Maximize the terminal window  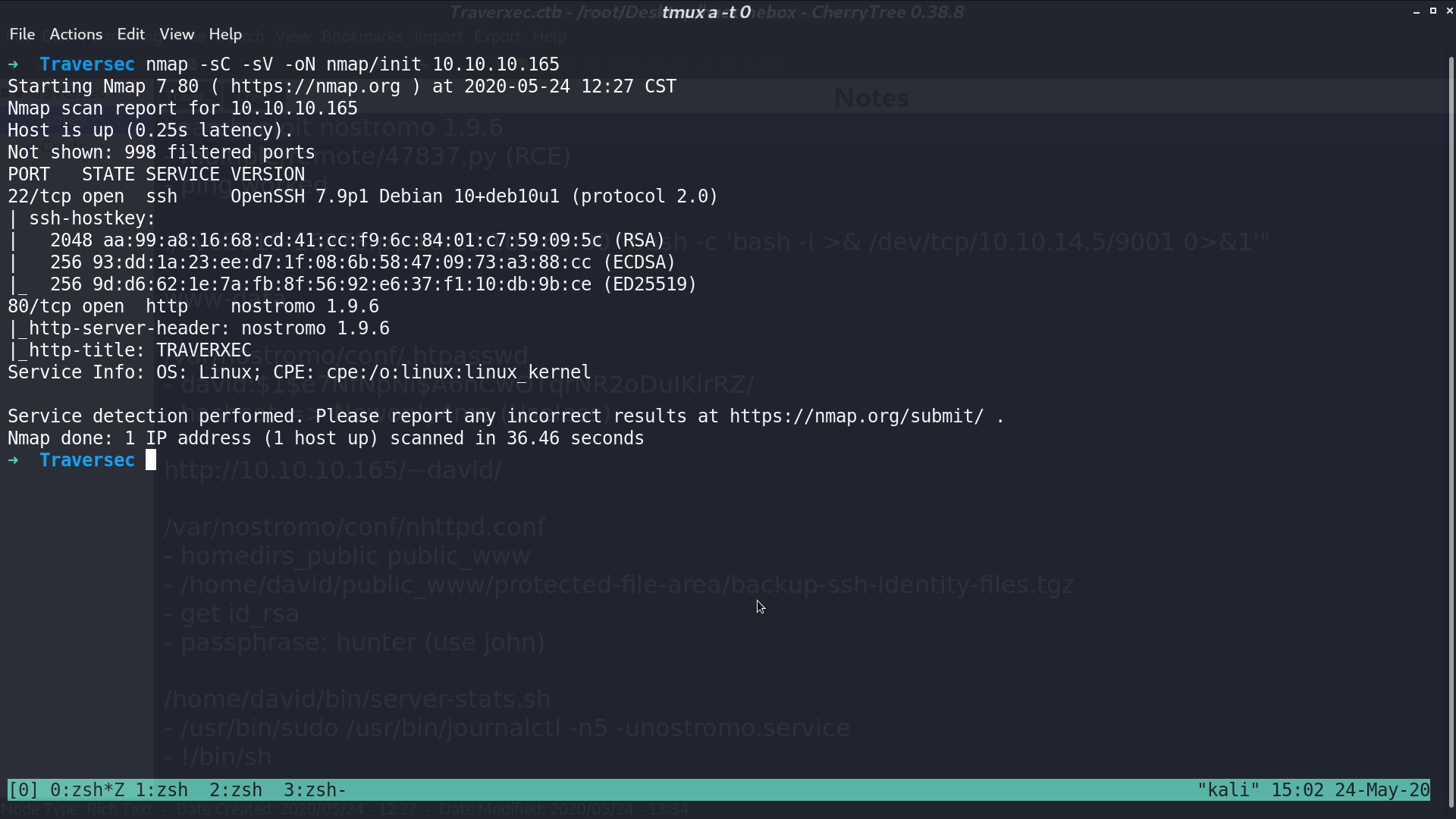(1433, 11)
